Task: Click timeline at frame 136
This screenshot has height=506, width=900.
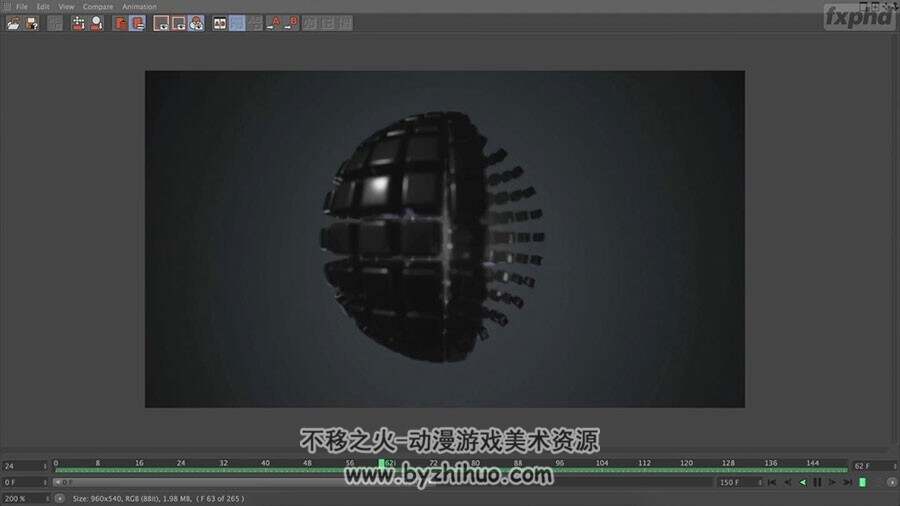Action: click(770, 464)
